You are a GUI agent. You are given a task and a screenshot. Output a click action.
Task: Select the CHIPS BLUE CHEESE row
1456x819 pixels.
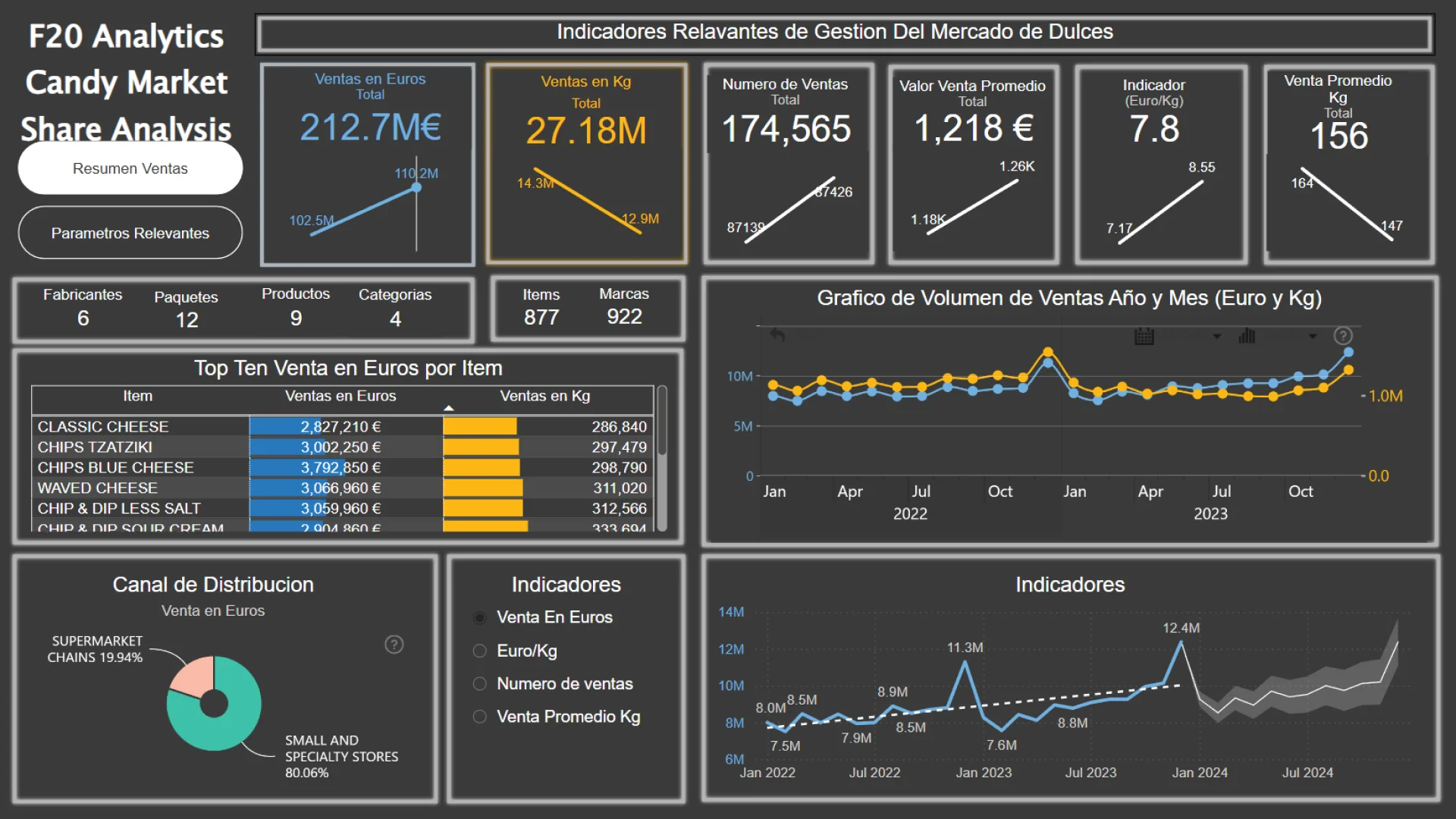[x=342, y=468]
